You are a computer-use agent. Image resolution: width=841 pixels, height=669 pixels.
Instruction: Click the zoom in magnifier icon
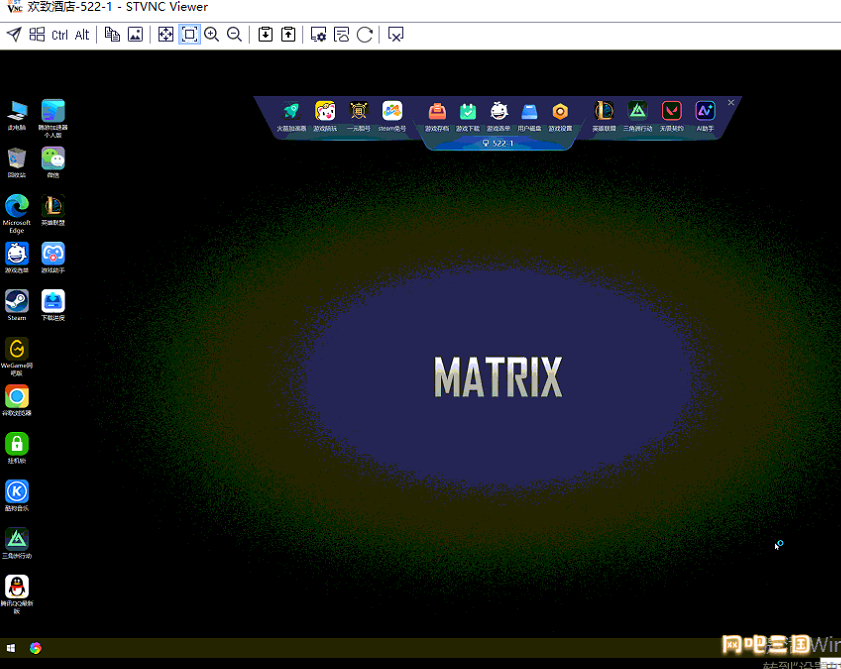coord(212,35)
